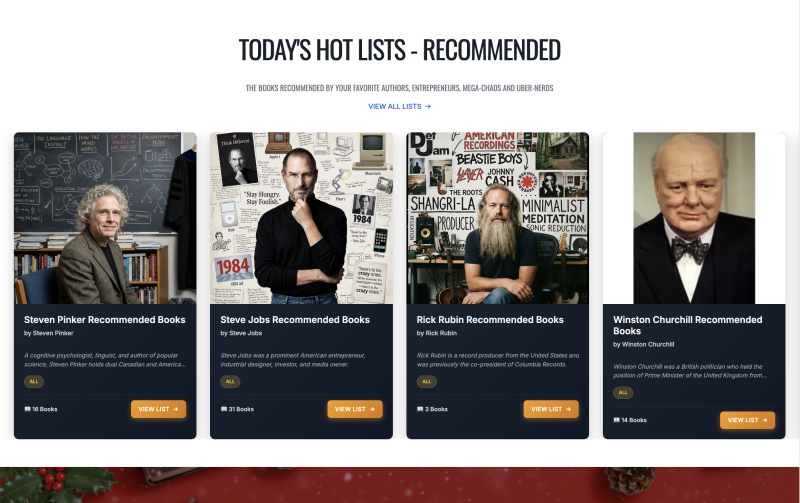The width and height of the screenshot is (800, 503).
Task: Open the Rick Rubin studio thumbnail
Action: [x=497, y=218]
